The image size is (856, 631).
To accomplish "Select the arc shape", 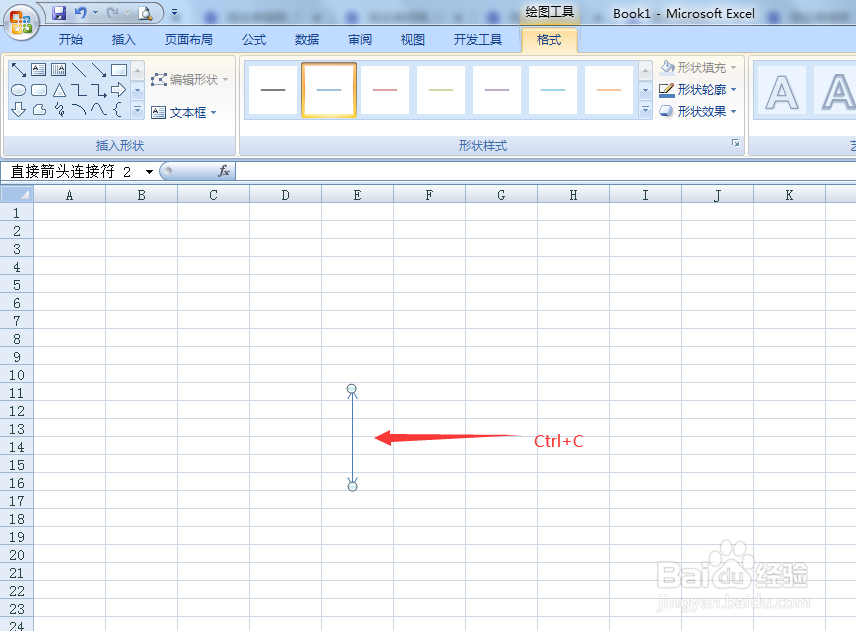I will click(x=79, y=110).
